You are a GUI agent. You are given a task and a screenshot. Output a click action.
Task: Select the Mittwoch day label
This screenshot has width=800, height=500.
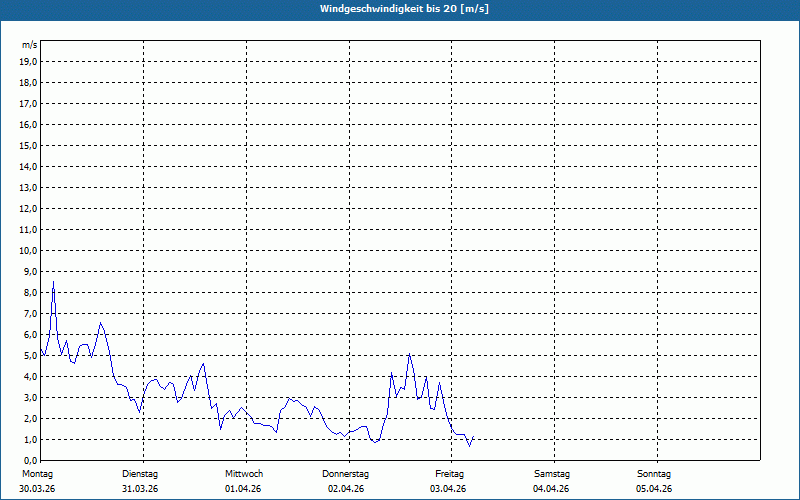[x=244, y=473]
